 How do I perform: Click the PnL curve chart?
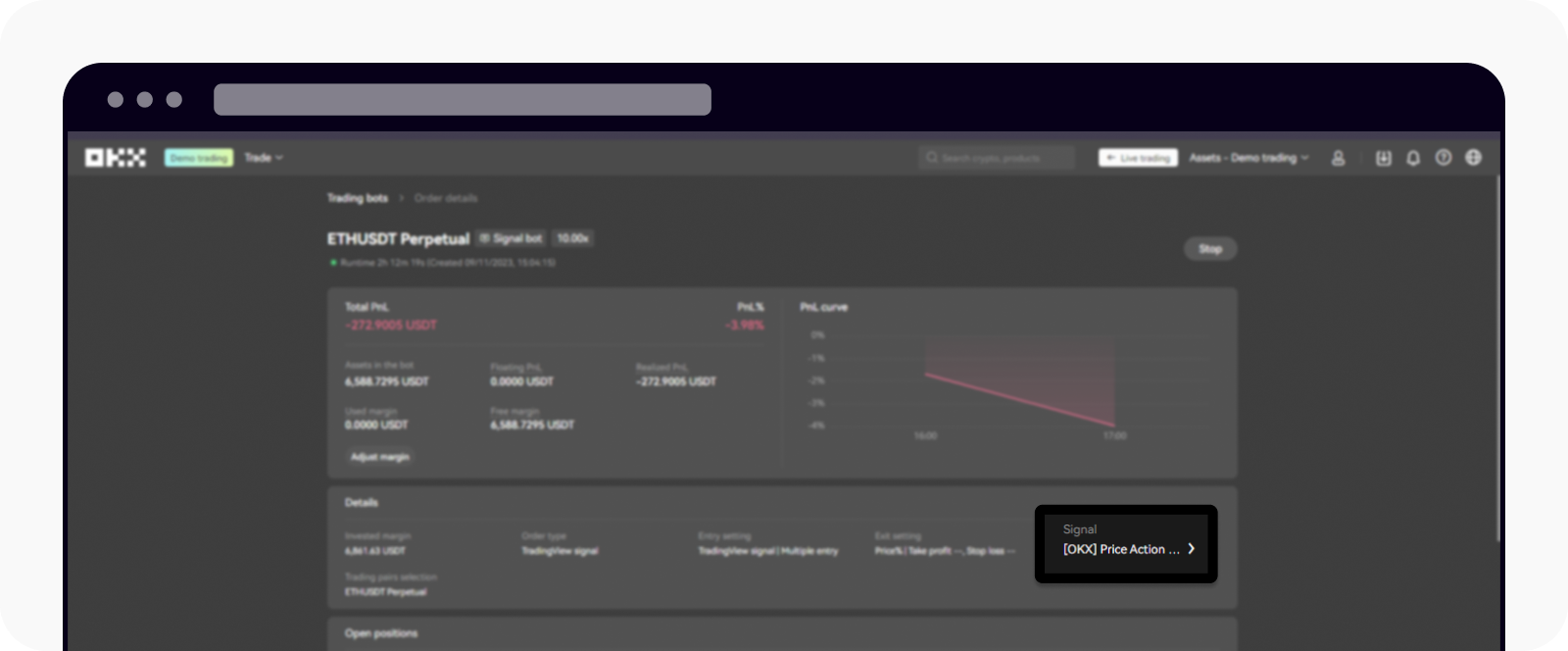click(x=1009, y=382)
